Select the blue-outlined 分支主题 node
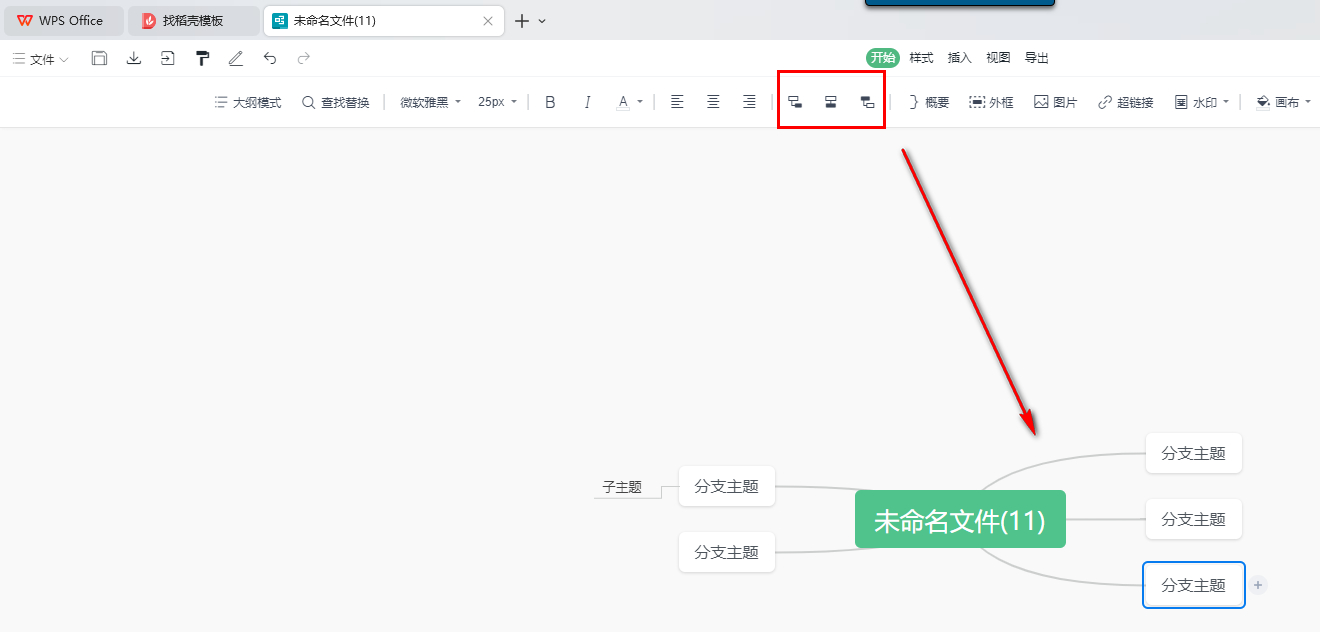 pyautogui.click(x=1194, y=585)
